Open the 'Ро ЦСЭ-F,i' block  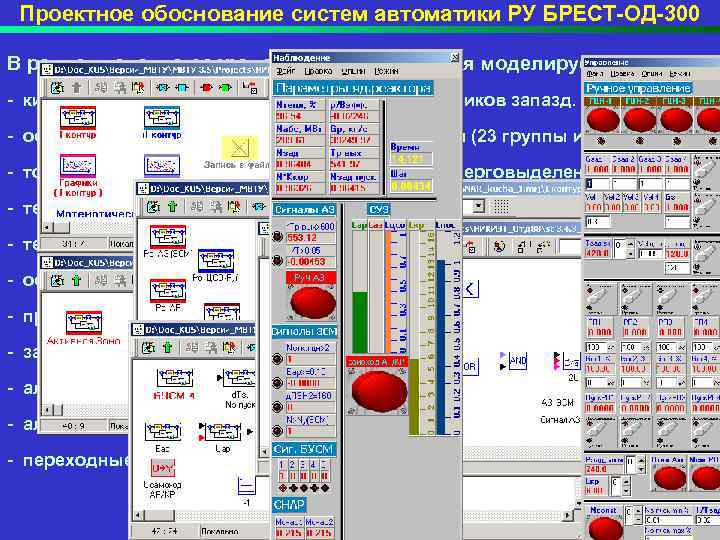(216, 261)
